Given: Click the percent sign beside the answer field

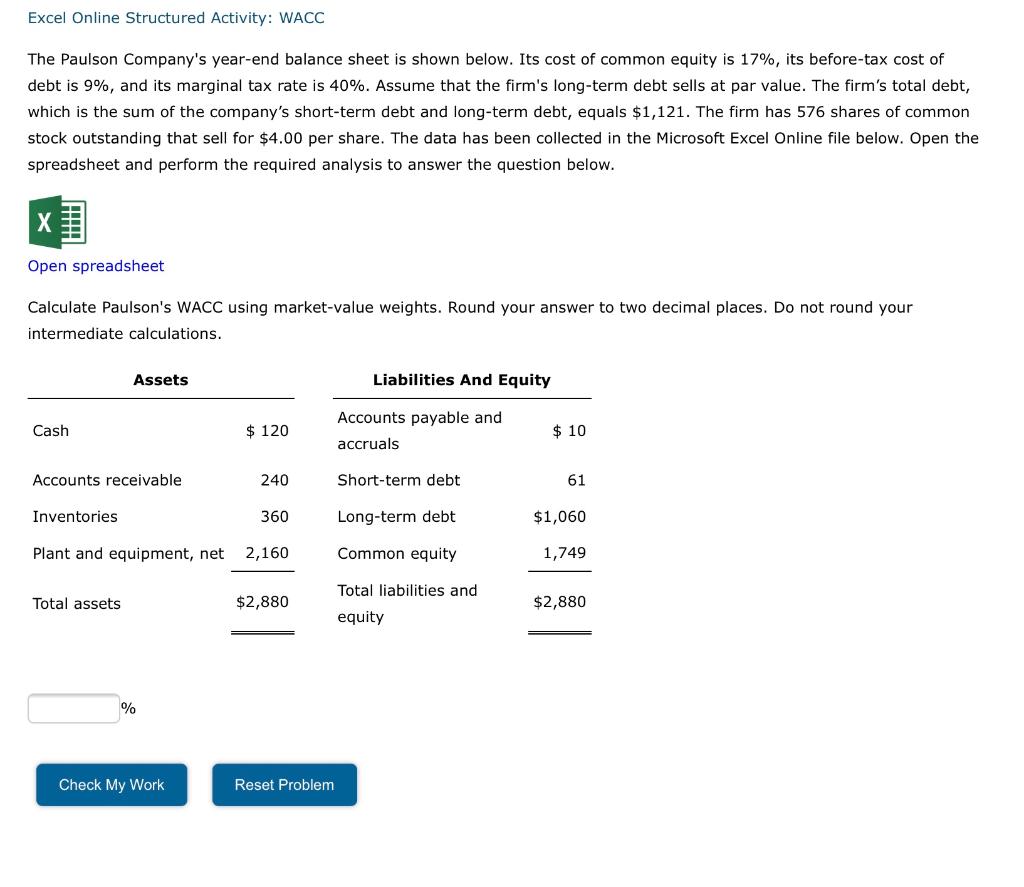Looking at the screenshot, I should tap(127, 708).
